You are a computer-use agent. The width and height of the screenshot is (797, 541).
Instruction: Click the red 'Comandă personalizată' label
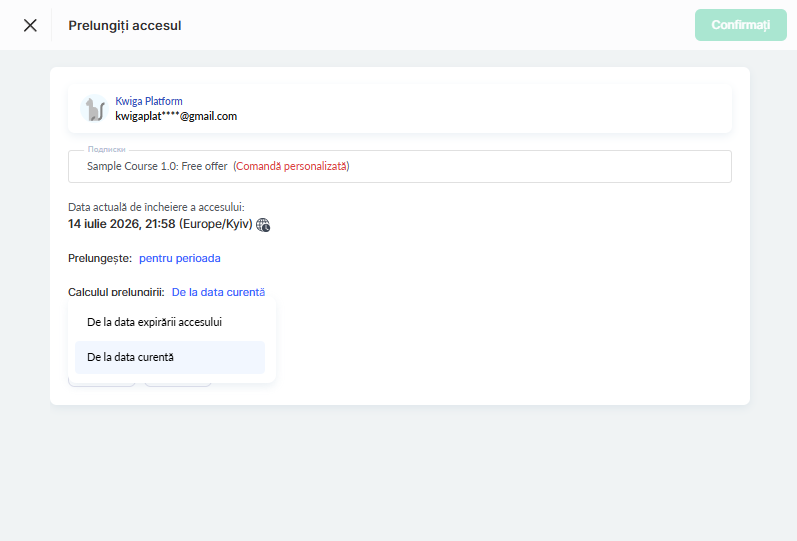[292, 166]
